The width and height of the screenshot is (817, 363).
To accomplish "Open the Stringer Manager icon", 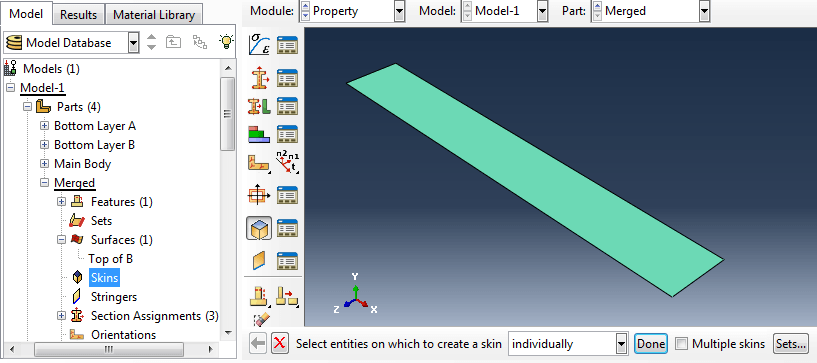I will coord(287,260).
